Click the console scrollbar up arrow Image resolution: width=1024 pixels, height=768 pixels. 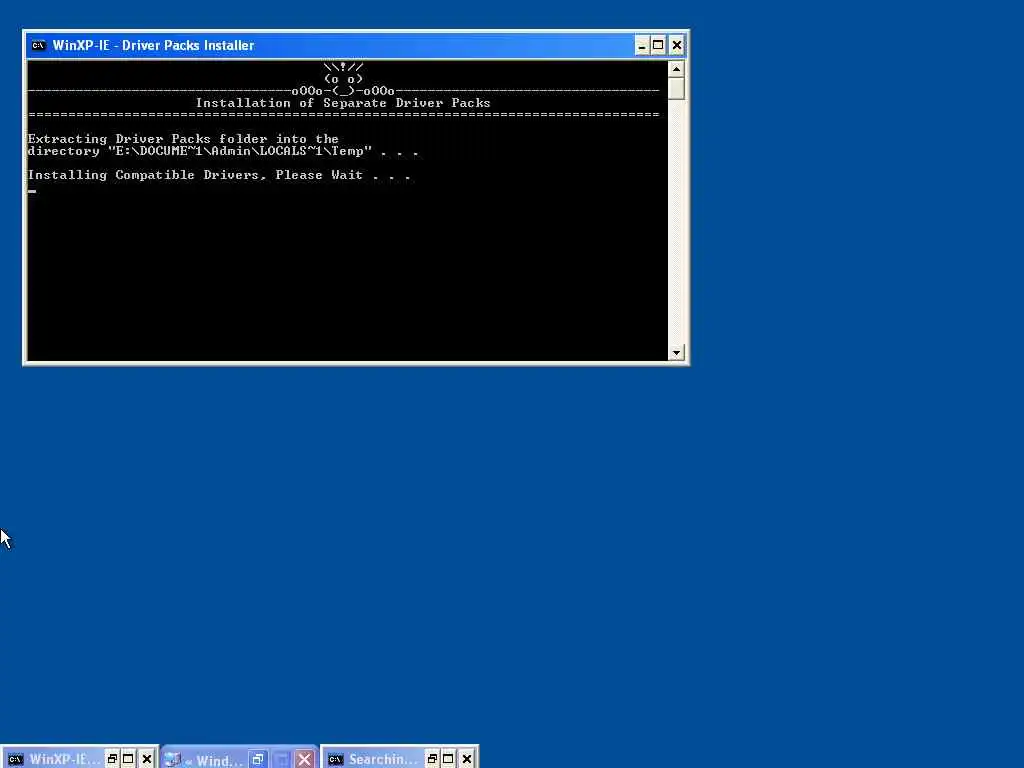[676, 69]
